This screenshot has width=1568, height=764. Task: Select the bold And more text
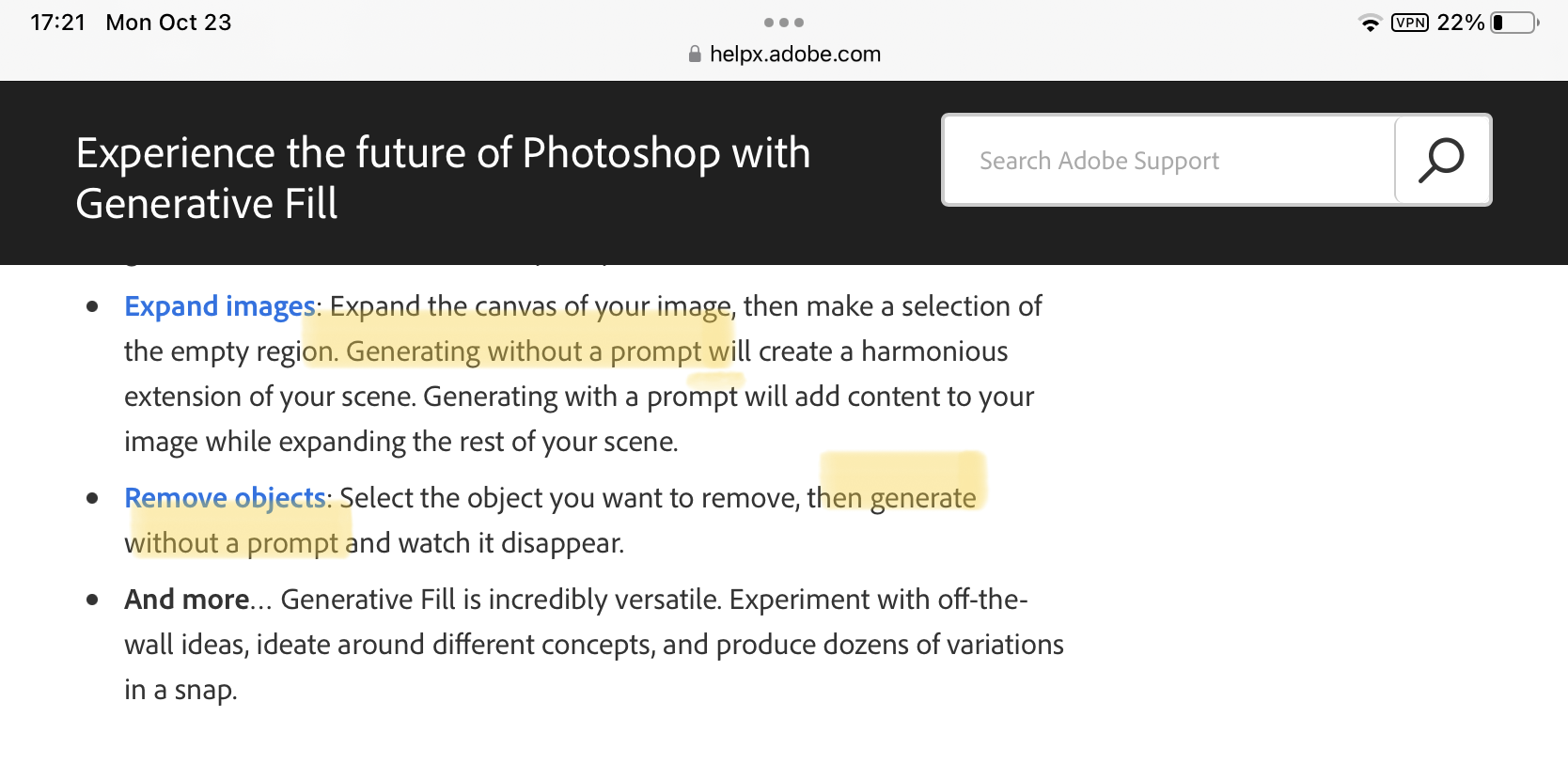(184, 599)
